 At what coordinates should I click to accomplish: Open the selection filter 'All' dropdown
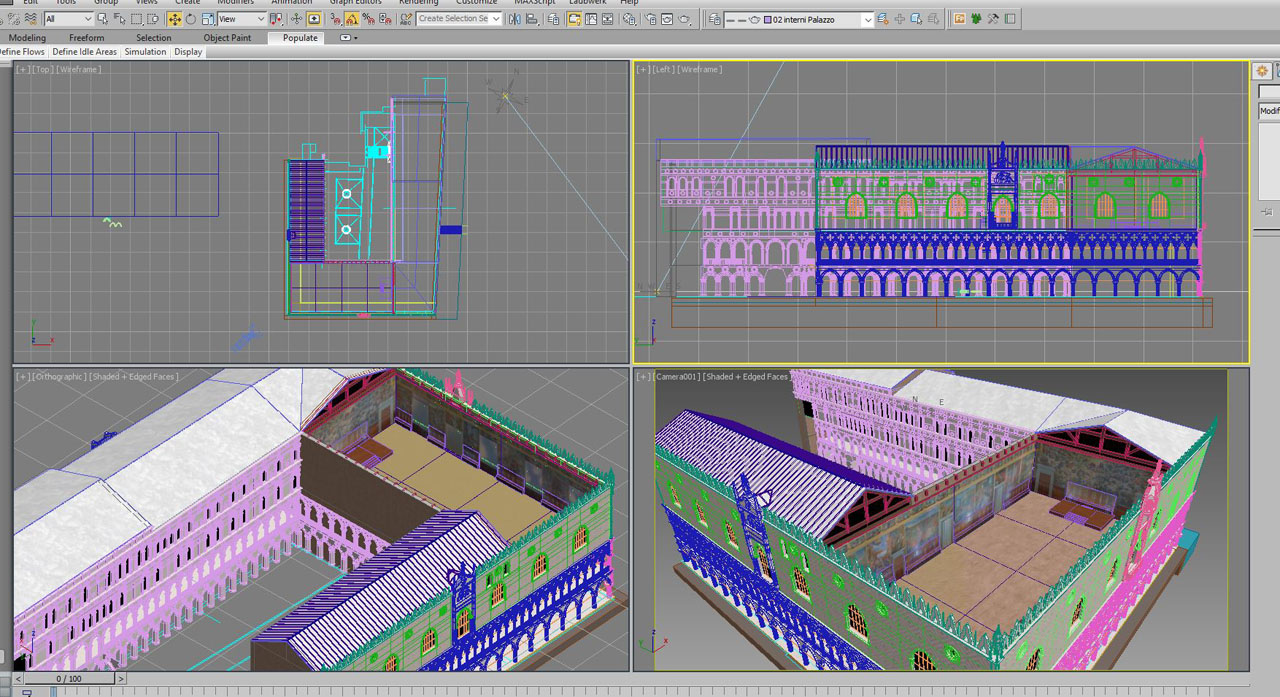point(68,19)
